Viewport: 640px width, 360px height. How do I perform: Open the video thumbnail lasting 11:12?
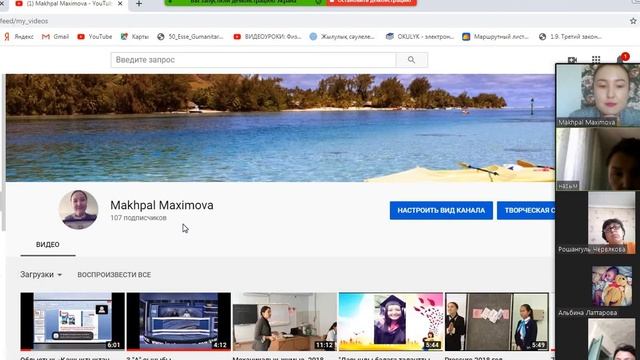pos(284,321)
